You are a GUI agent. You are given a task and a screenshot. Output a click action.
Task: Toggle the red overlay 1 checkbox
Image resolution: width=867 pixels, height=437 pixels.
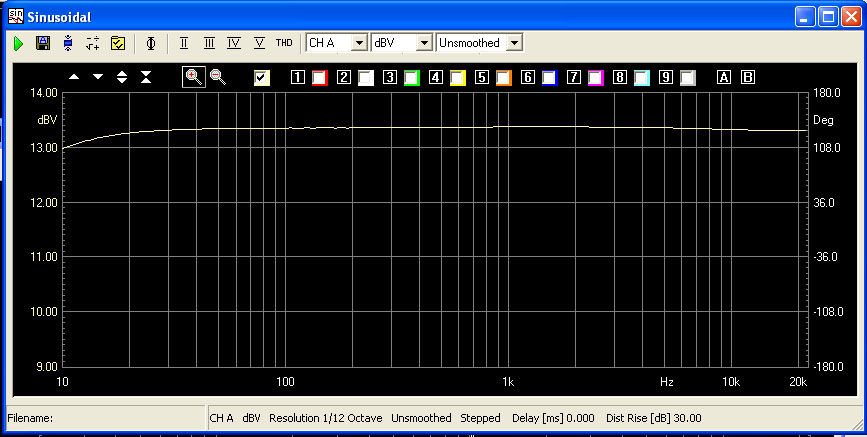[320, 77]
